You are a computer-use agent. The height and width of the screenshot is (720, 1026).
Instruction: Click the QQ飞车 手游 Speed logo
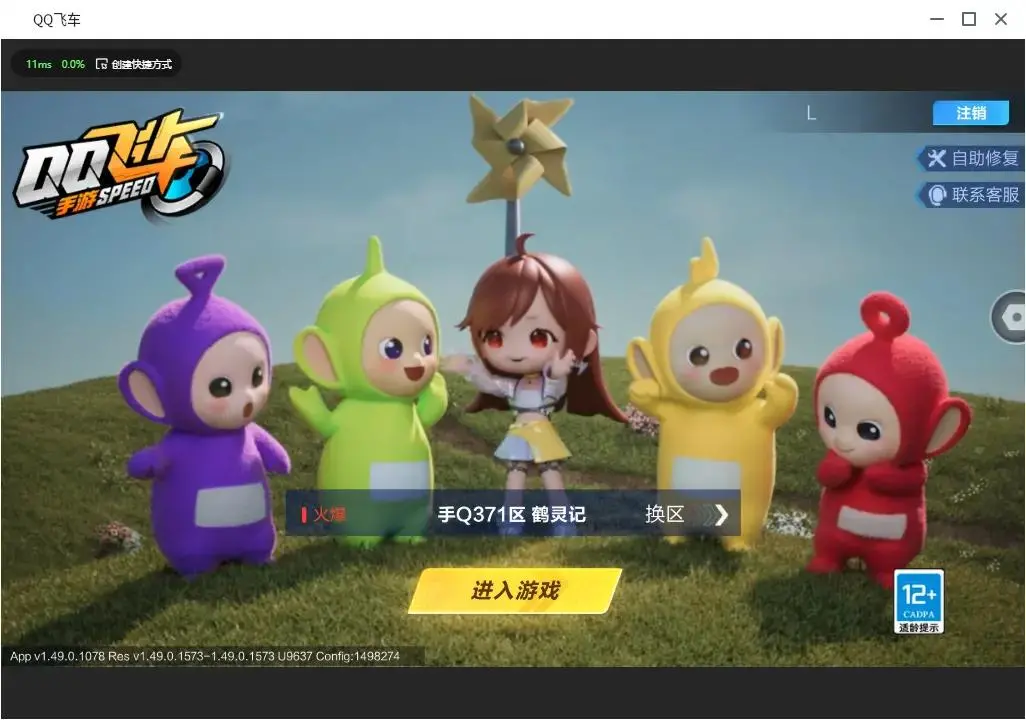pos(120,166)
